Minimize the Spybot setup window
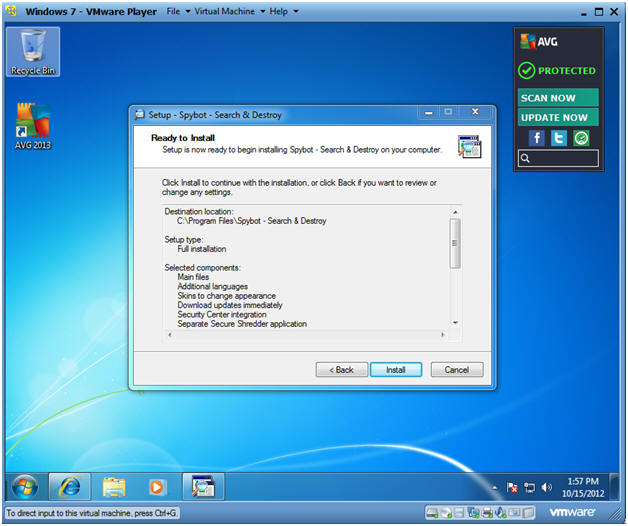 pyautogui.click(x=429, y=112)
